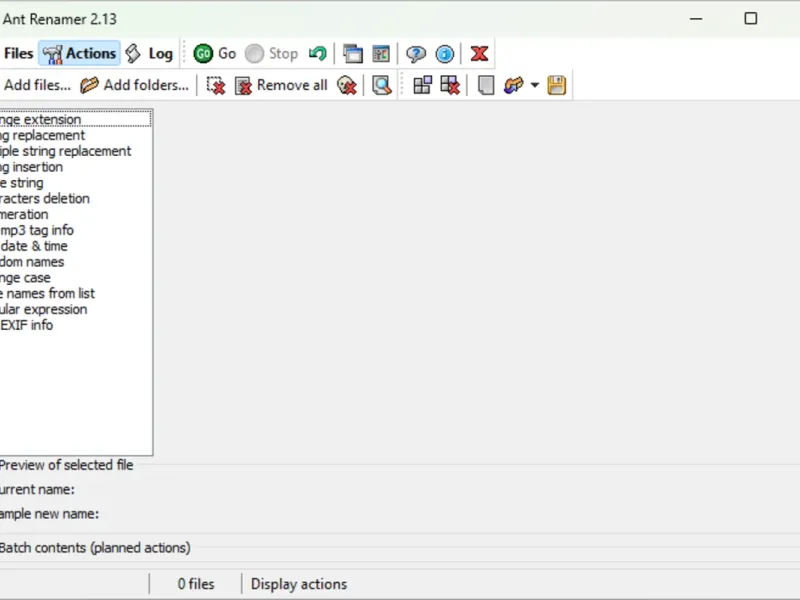This screenshot has height=600, width=800.
Task: Click the greyed Stop button
Action: point(271,53)
